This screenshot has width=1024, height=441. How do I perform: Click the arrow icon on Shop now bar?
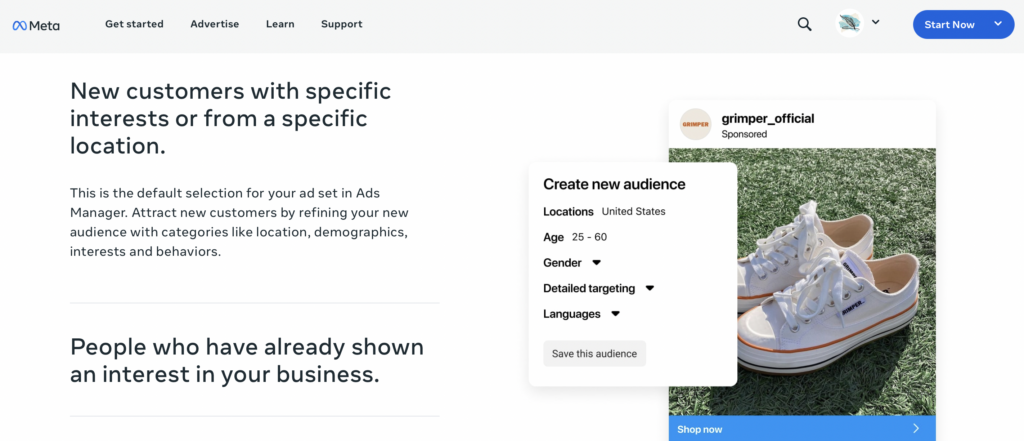coord(916,429)
